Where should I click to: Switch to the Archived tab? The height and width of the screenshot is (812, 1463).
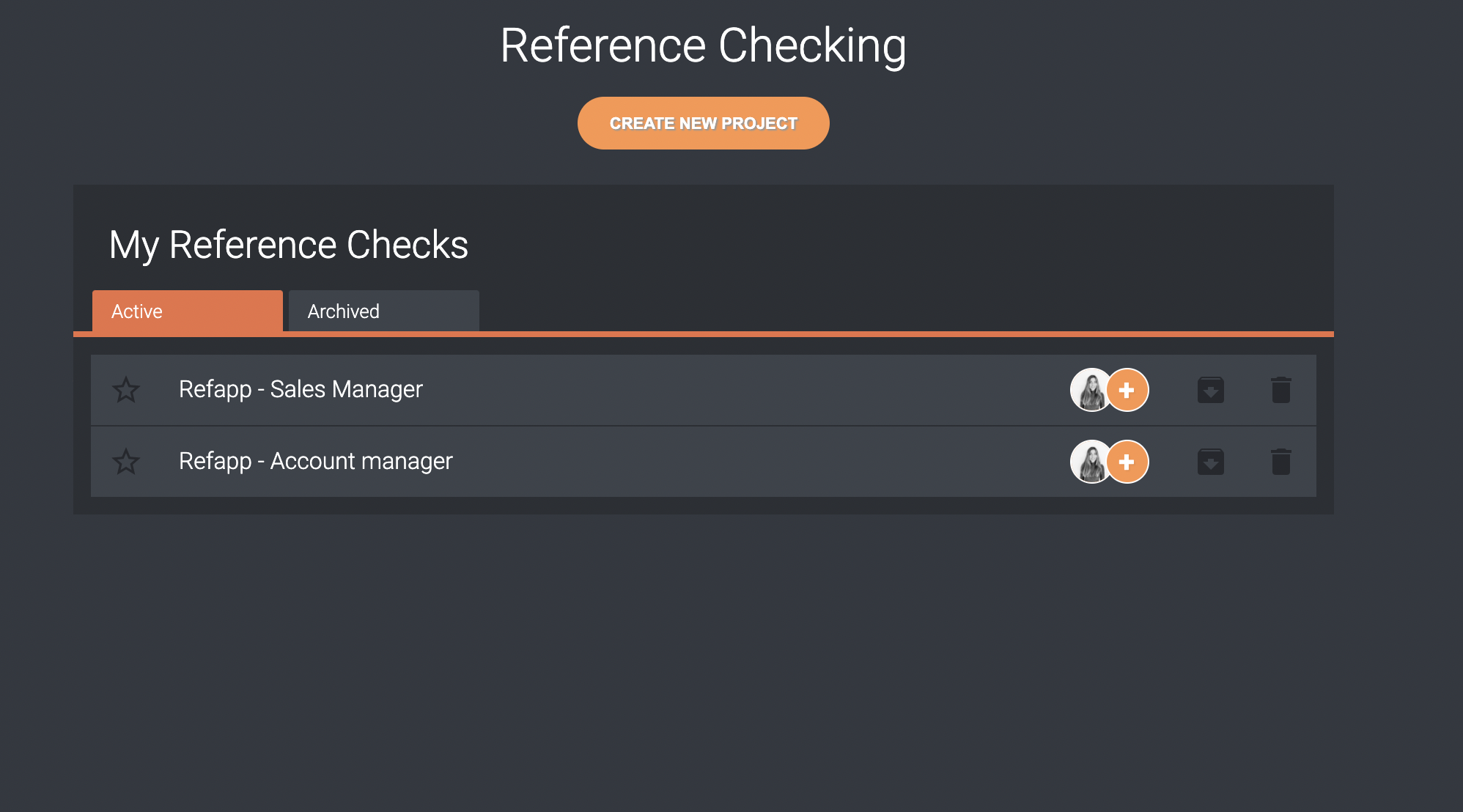[x=342, y=311]
